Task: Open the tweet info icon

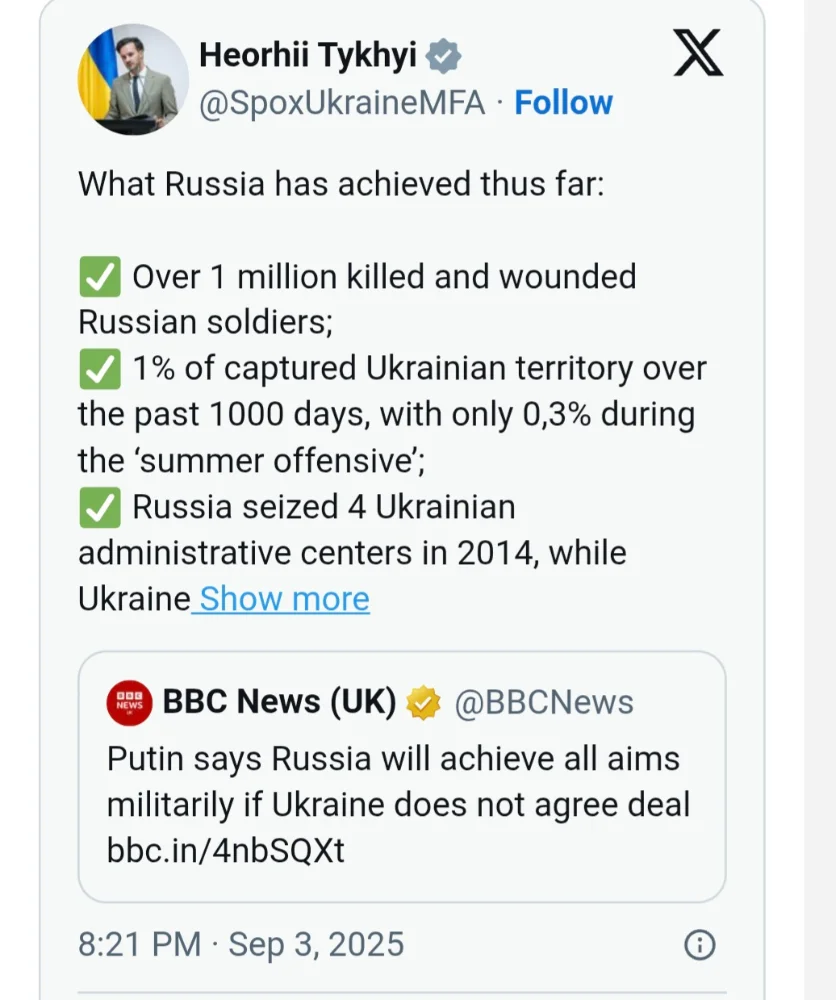Action: (x=699, y=944)
